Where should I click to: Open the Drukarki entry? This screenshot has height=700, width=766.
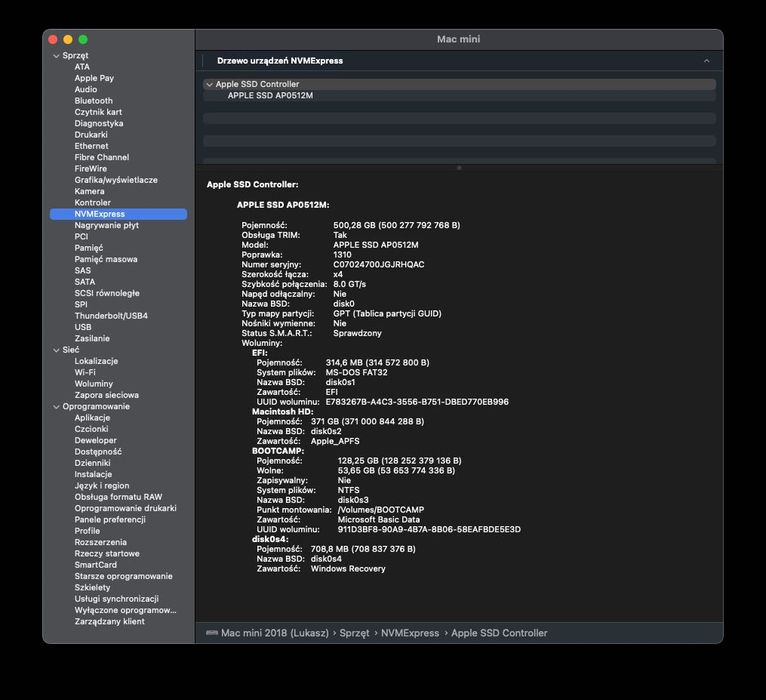point(91,134)
